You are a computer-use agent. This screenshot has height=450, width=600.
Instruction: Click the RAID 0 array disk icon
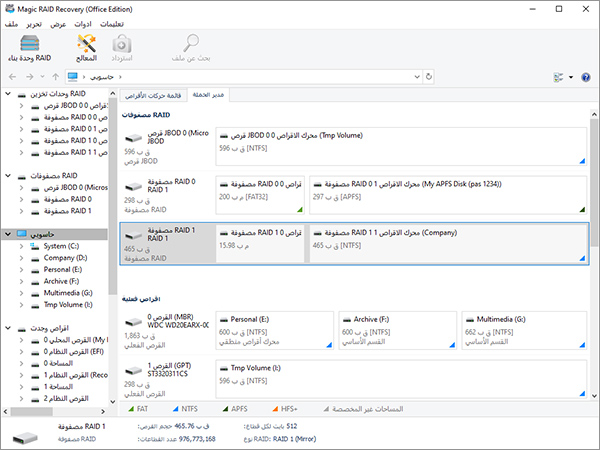133,187
